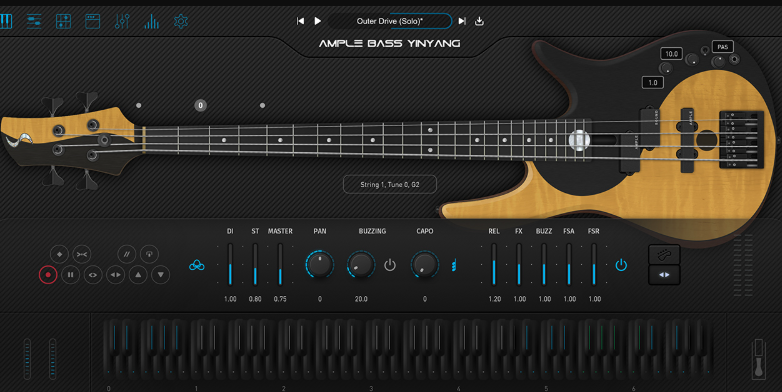782x392 pixels.
Task: Click the CAPO knob
Action: coord(424,264)
